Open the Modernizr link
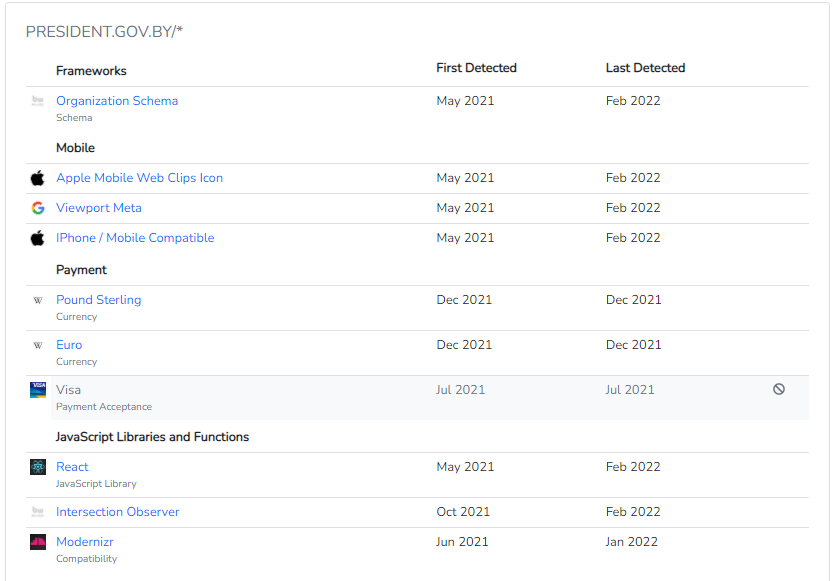The image size is (835, 581). click(x=85, y=542)
